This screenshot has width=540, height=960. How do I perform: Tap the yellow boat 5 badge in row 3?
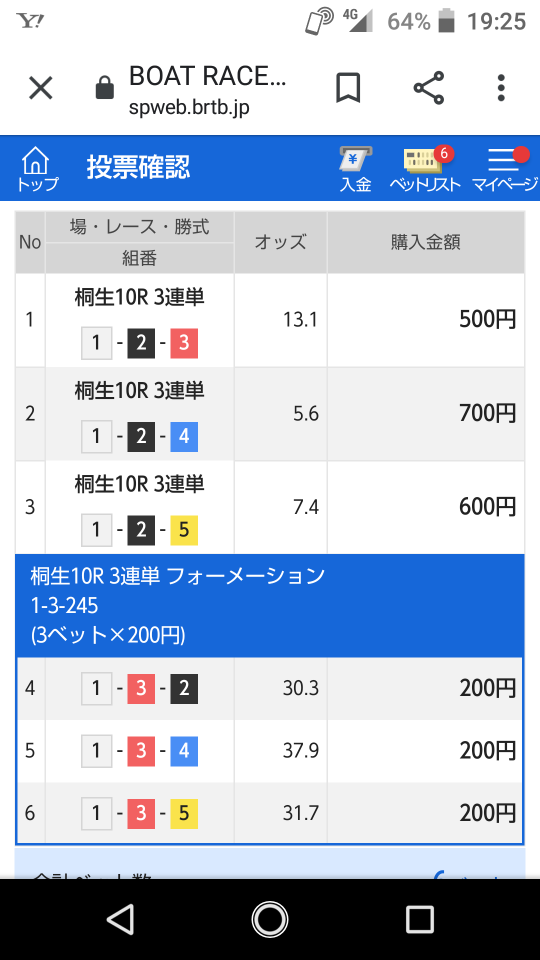pyautogui.click(x=184, y=530)
